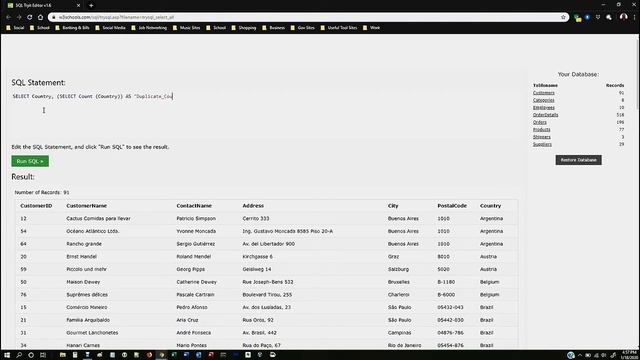The width and height of the screenshot is (640, 360).
Task: Select the Suprêmes délices customer name
Action: pos(87,295)
